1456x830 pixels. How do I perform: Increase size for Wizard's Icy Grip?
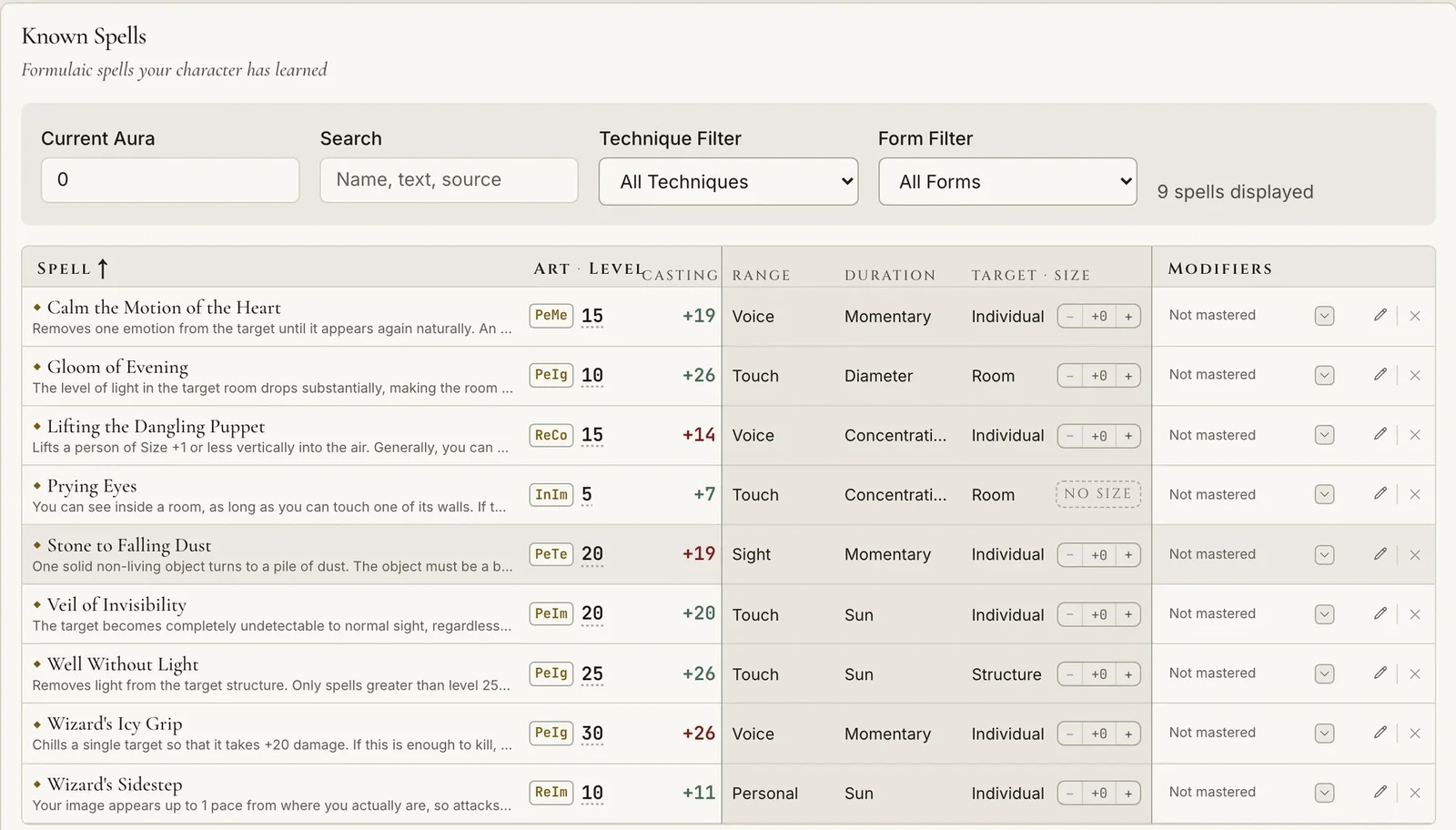click(1128, 734)
